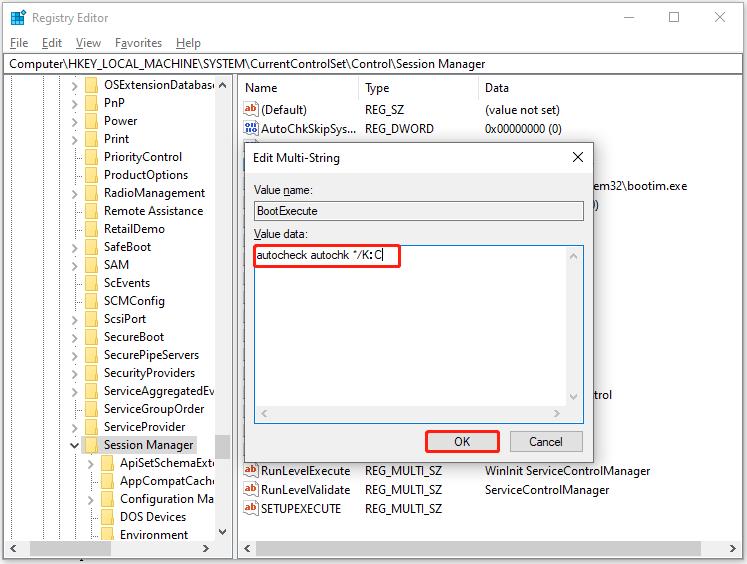Image resolution: width=747 pixels, height=564 pixels.
Task: Click the SafeBoot folder icon
Action: tap(91, 247)
